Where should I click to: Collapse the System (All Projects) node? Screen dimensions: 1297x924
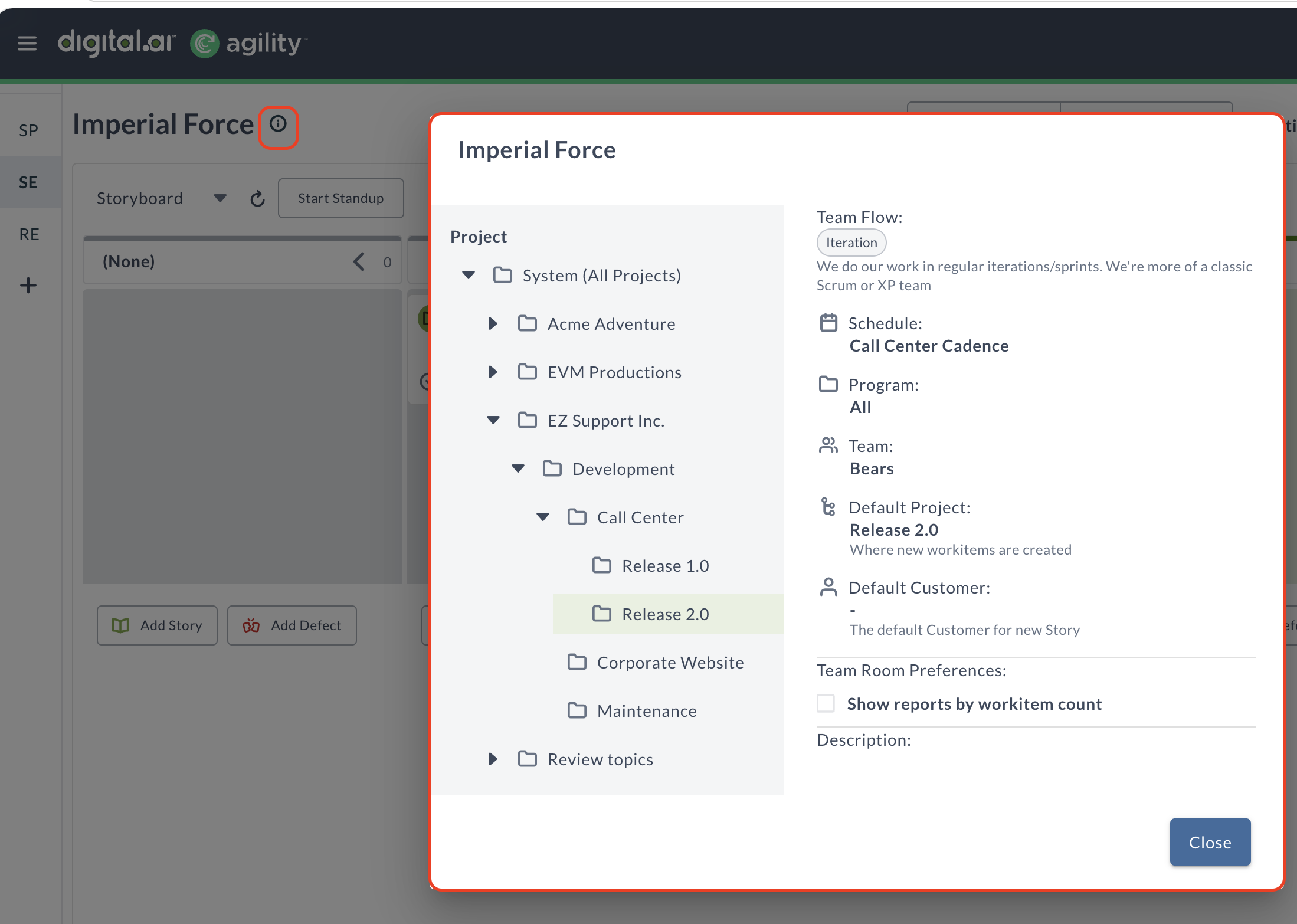[x=469, y=275]
